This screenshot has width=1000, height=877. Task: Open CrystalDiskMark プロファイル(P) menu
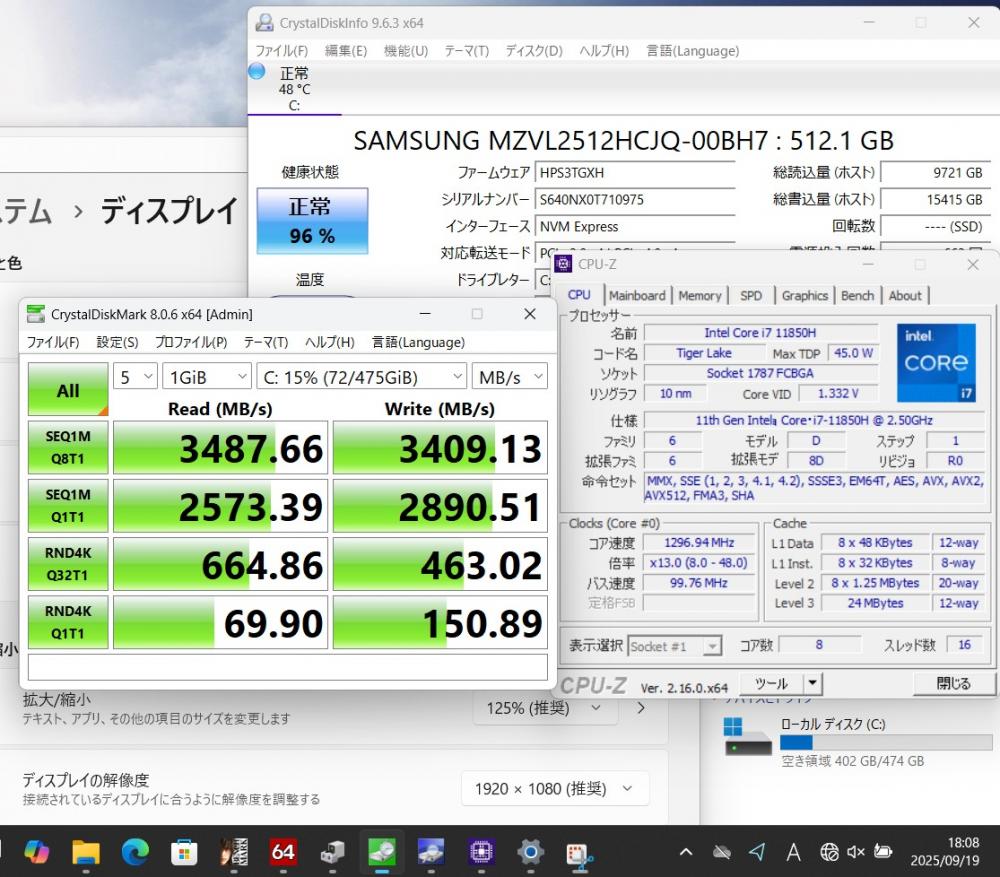pos(190,342)
